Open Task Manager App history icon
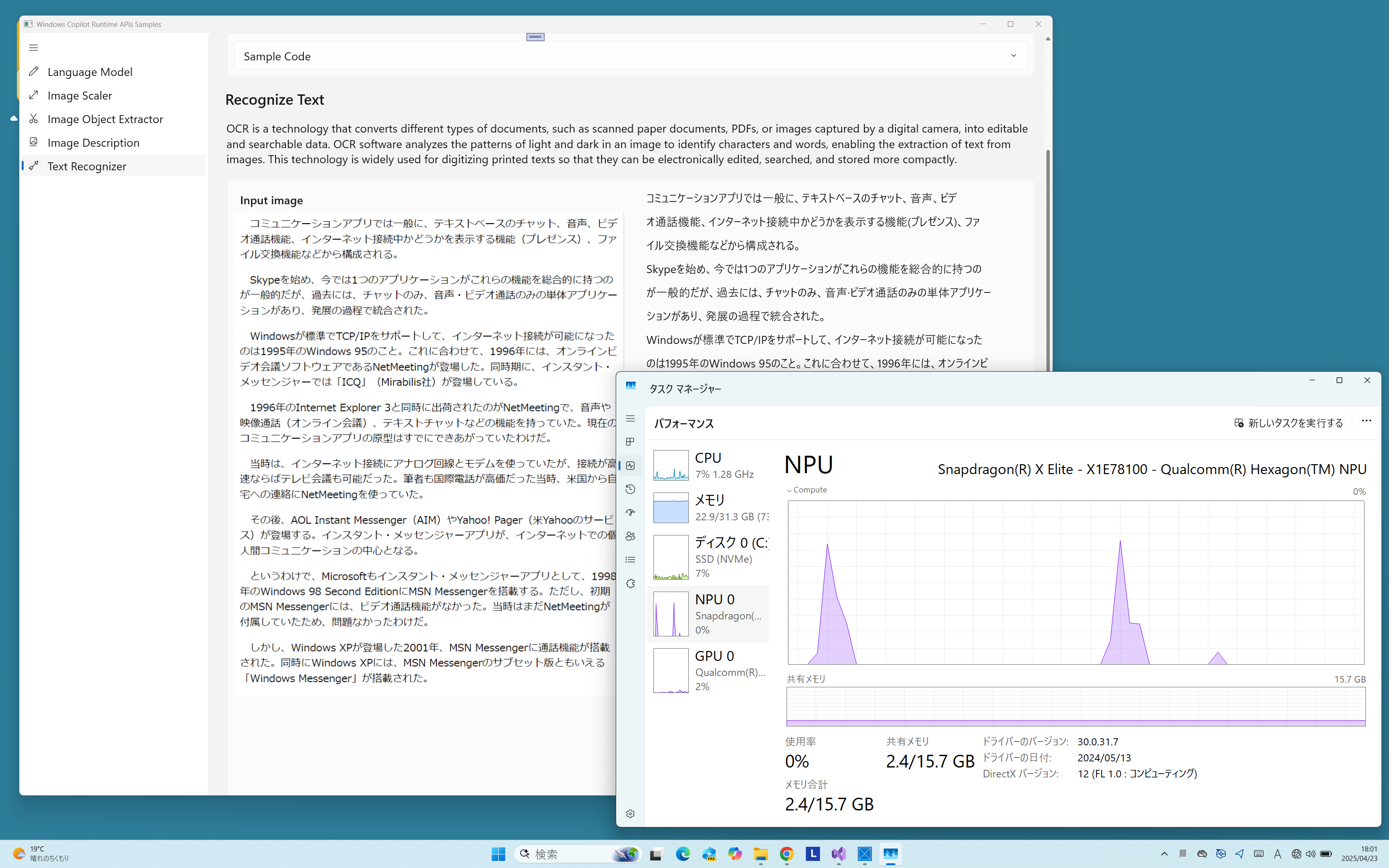 pyautogui.click(x=630, y=489)
